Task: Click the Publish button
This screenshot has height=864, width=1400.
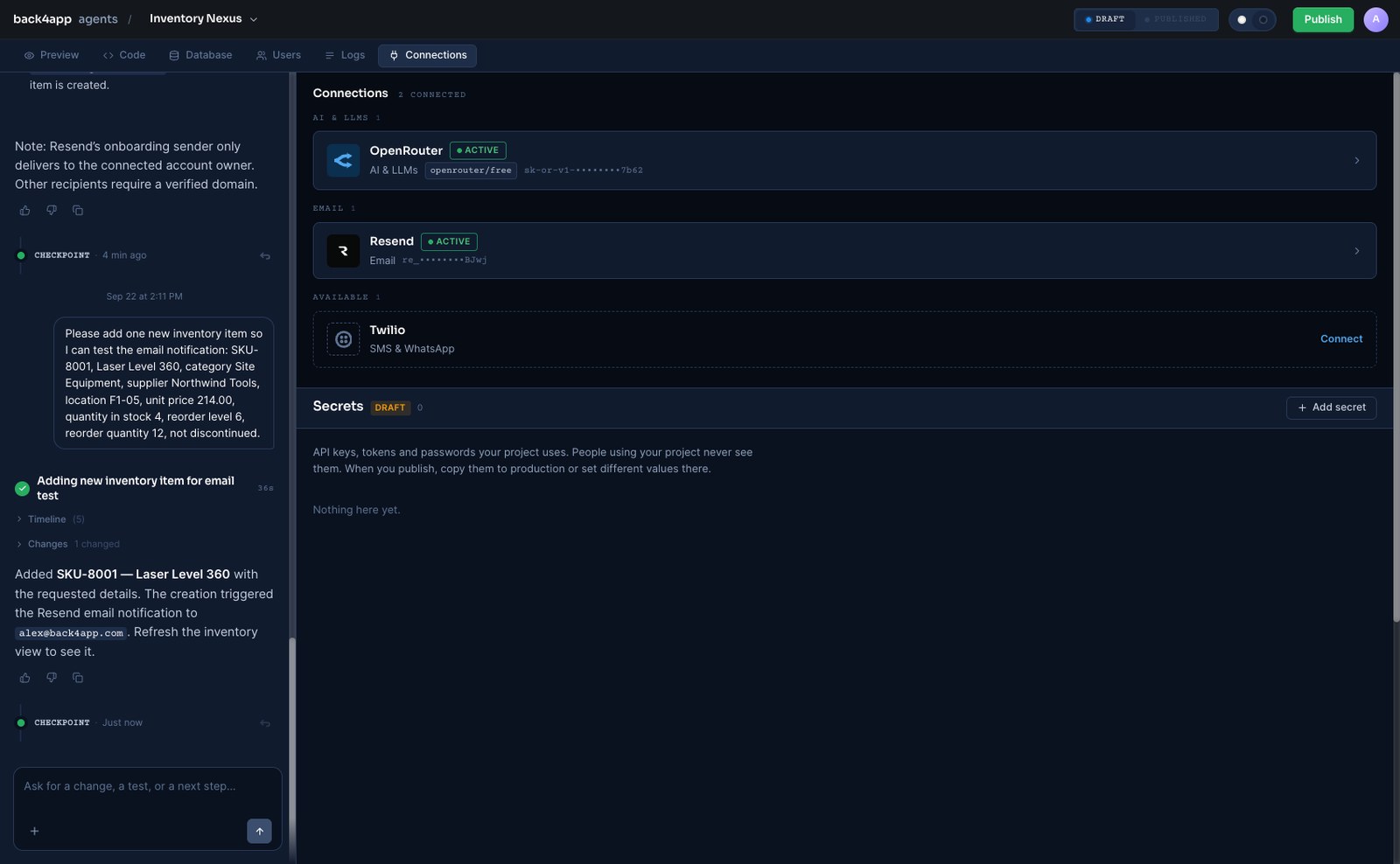Action: tap(1323, 19)
